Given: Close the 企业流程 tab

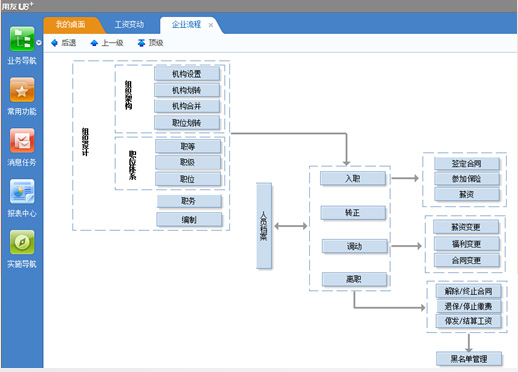Looking at the screenshot, I should (211, 25).
